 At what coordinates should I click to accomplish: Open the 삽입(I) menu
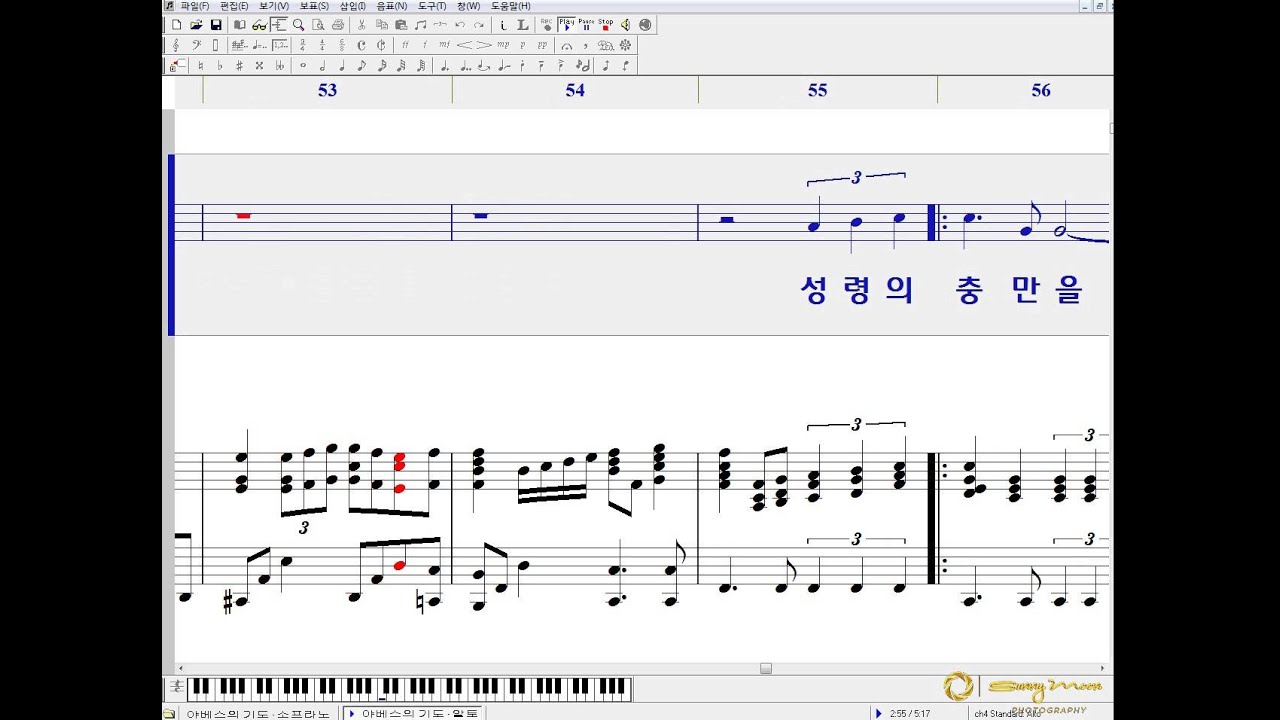coord(353,6)
